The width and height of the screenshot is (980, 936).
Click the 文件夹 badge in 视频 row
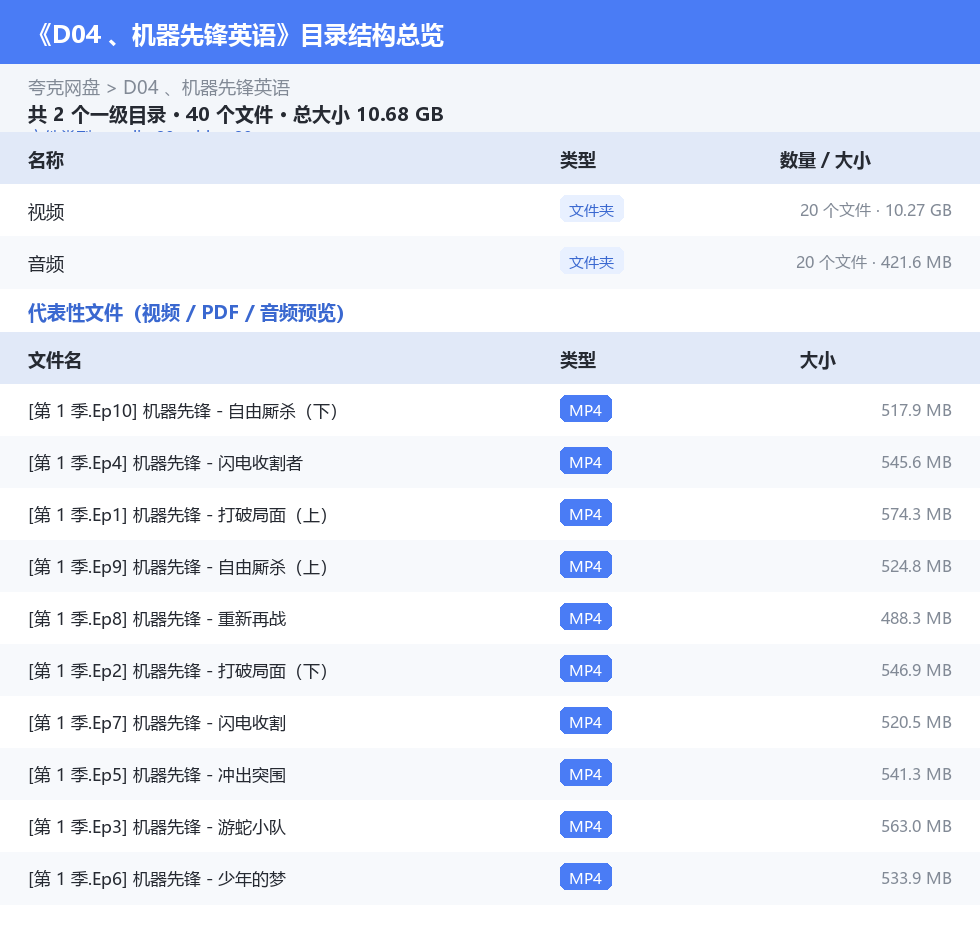pos(591,210)
